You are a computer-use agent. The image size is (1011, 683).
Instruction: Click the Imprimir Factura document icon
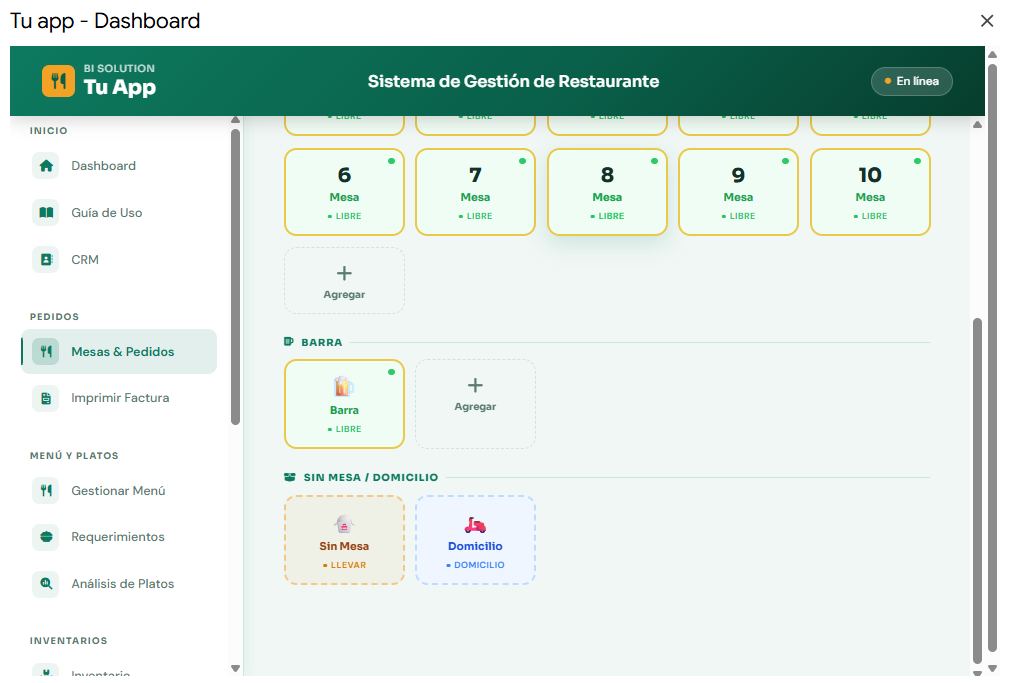(x=46, y=398)
